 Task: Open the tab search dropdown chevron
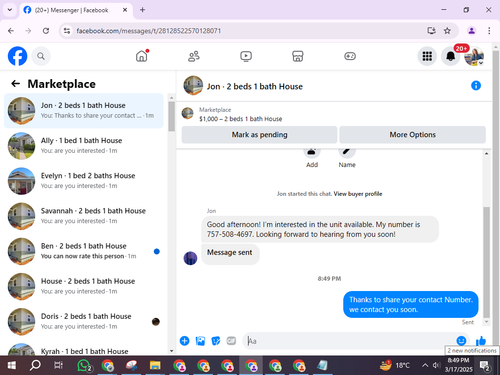point(10,10)
